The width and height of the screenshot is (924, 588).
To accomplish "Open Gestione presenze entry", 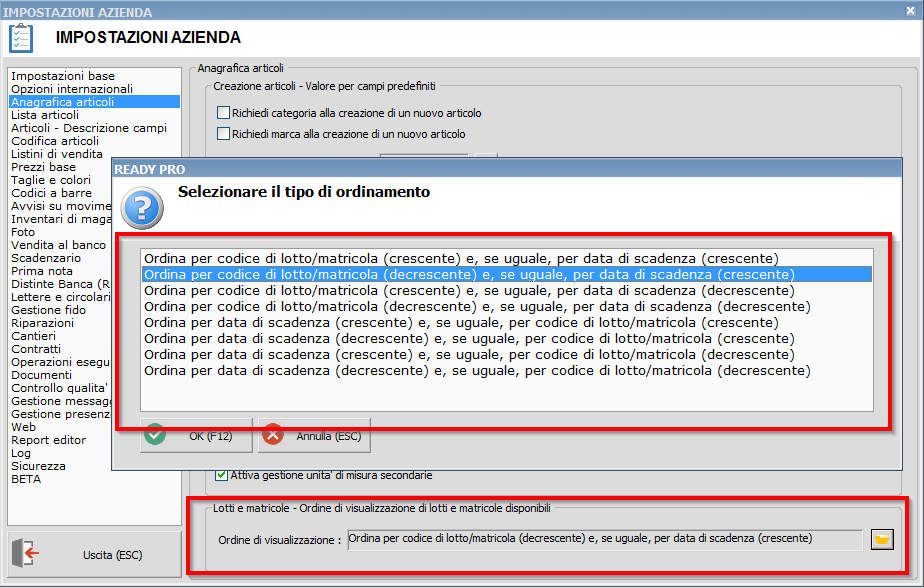I will [60, 413].
